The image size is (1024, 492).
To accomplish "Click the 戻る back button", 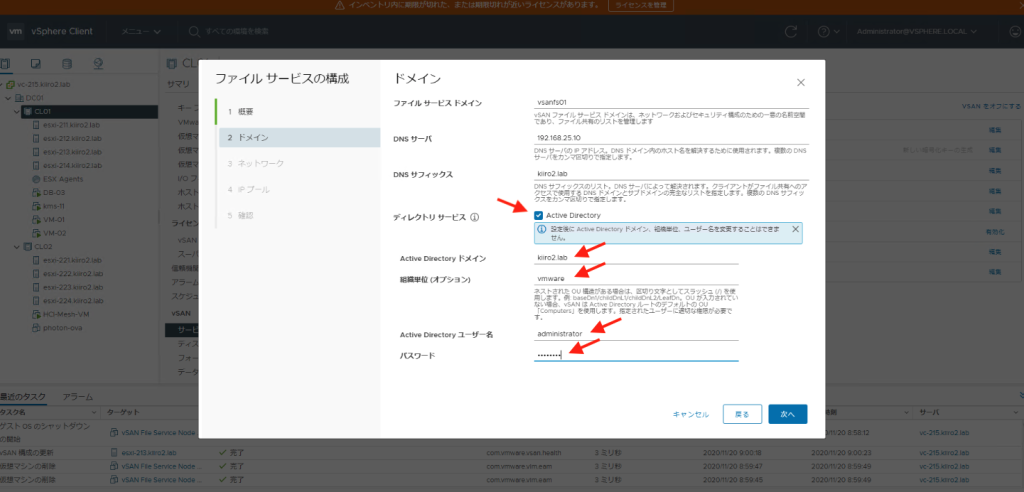I will point(743,414).
